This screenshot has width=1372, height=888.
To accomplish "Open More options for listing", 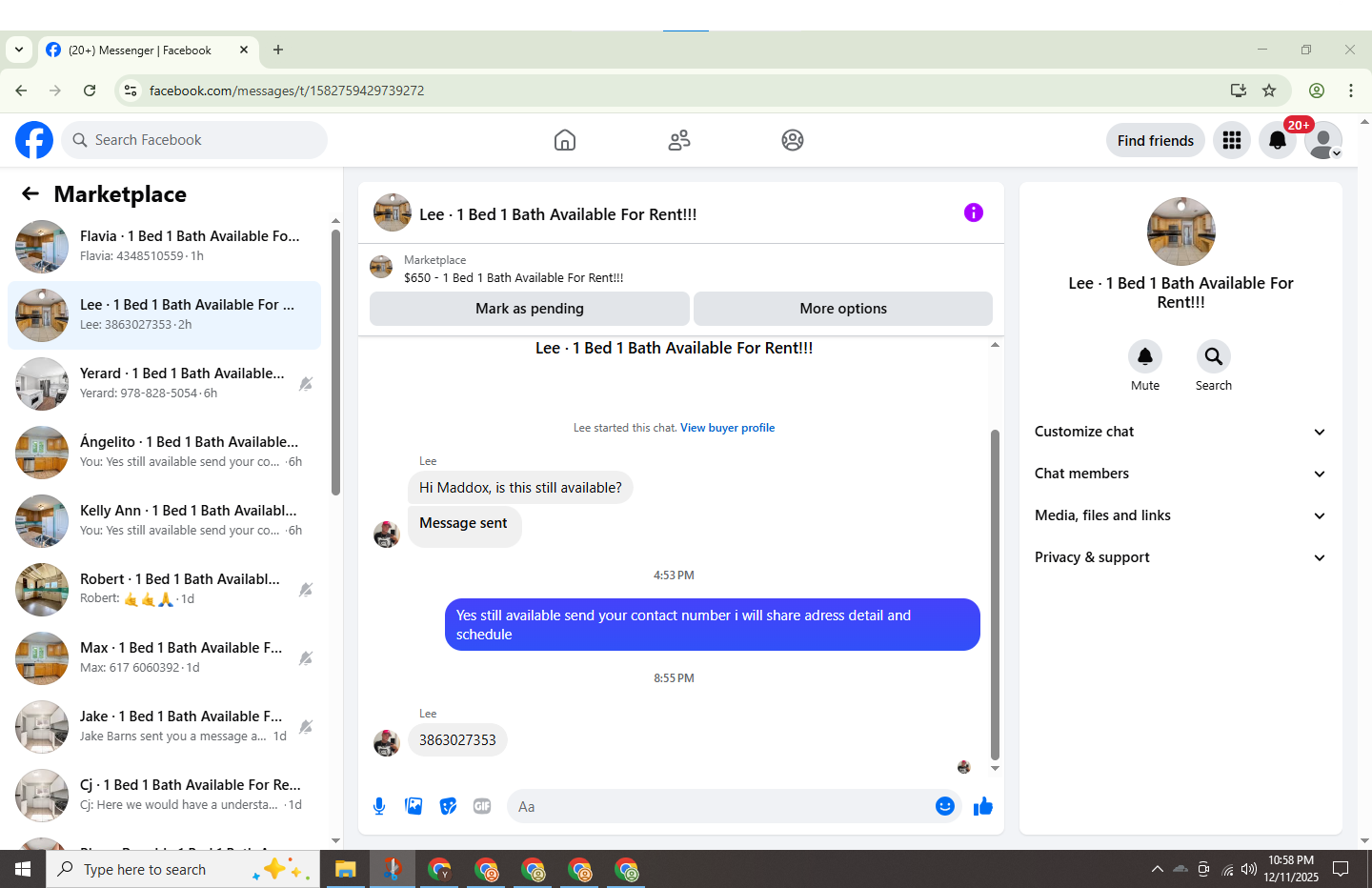I will (x=843, y=309).
